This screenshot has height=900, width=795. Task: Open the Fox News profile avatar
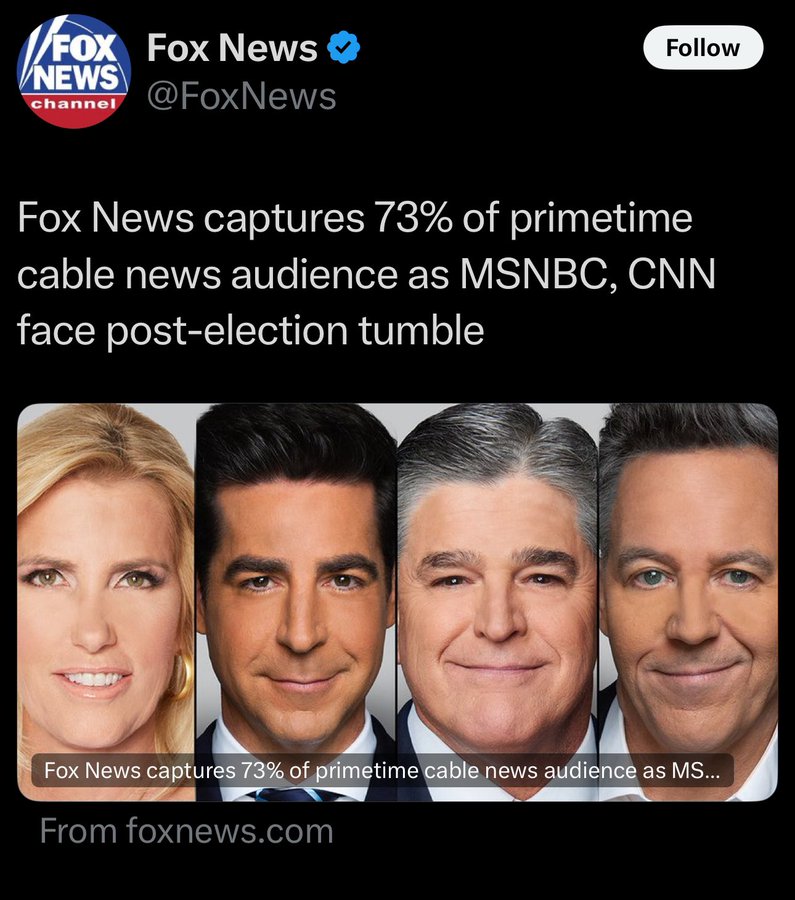[74, 71]
